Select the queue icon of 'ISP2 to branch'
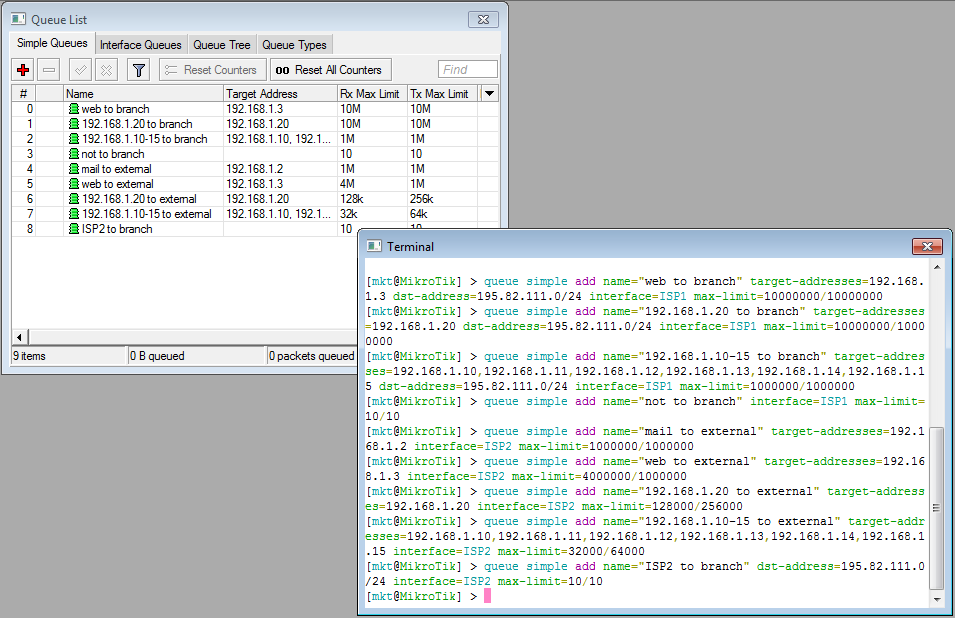The width and height of the screenshot is (955, 618). (x=74, y=229)
